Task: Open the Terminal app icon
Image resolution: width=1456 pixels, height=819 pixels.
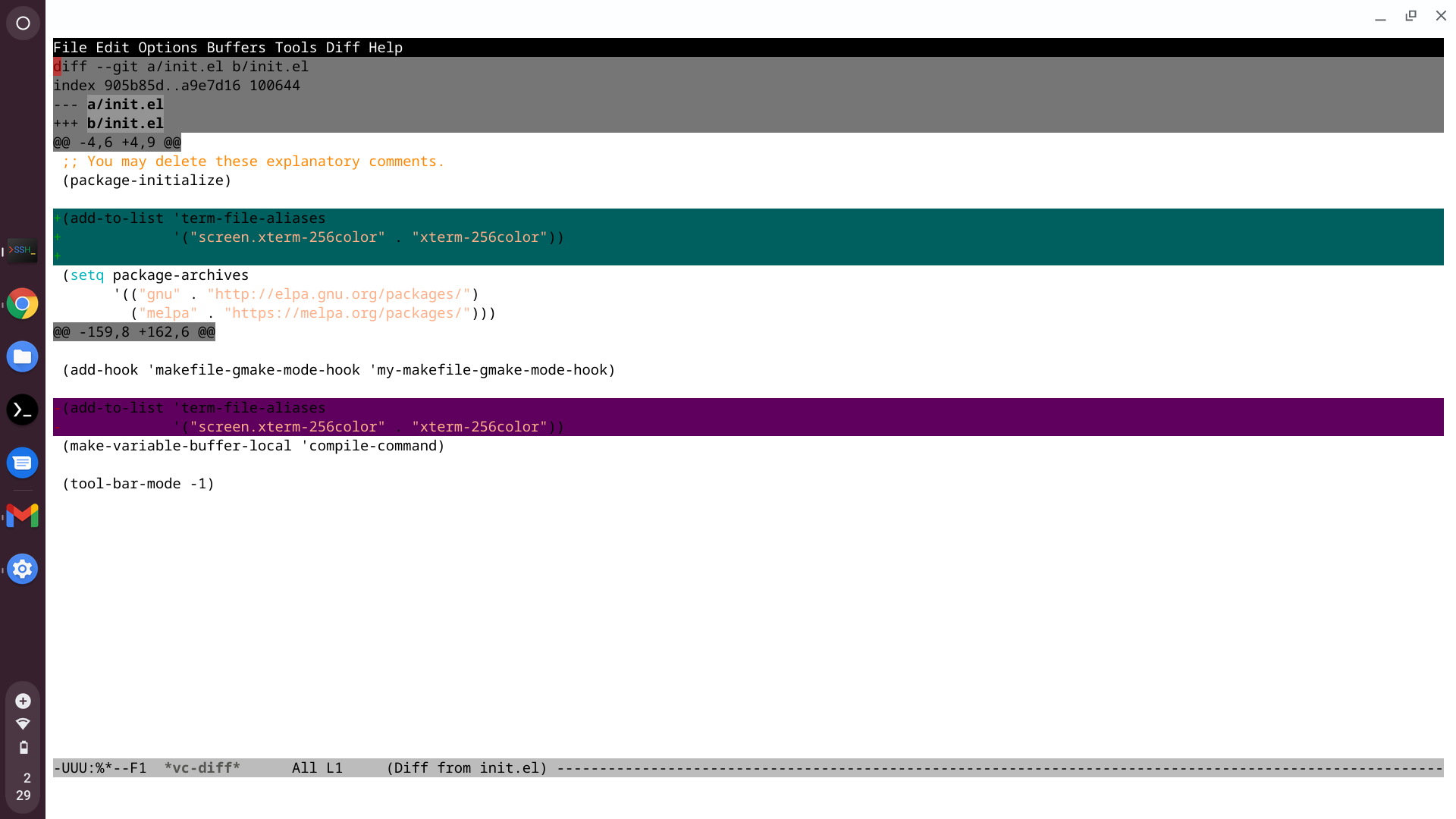Action: pyautogui.click(x=22, y=409)
